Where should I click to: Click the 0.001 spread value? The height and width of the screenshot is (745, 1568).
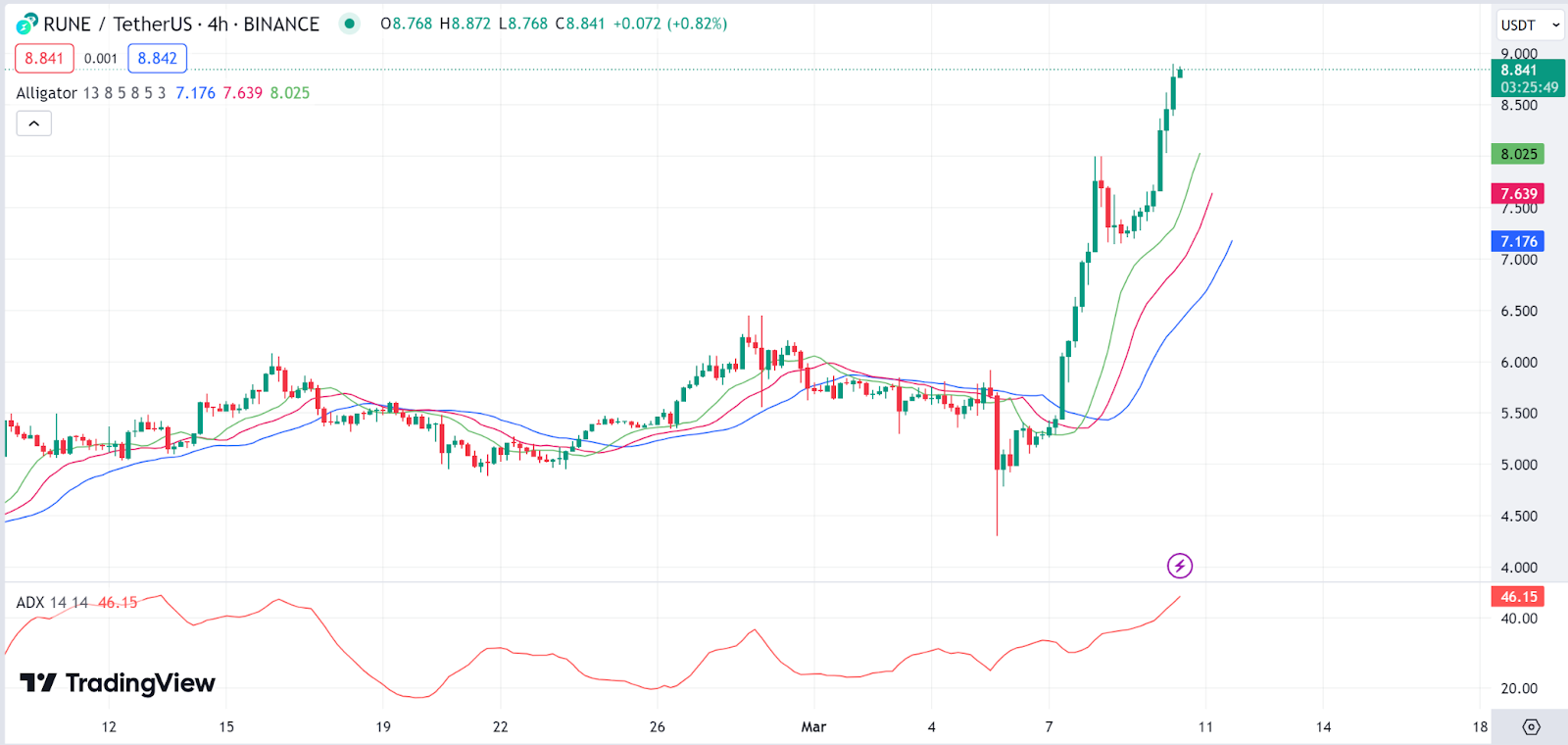(101, 59)
